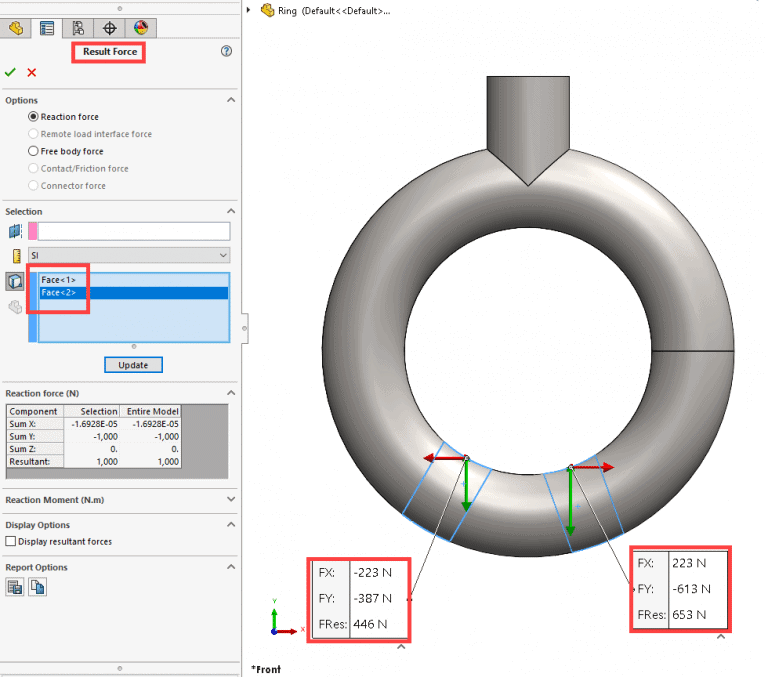
Task: Open the DimXpertManager crosshair tab
Action: [x=110, y=28]
